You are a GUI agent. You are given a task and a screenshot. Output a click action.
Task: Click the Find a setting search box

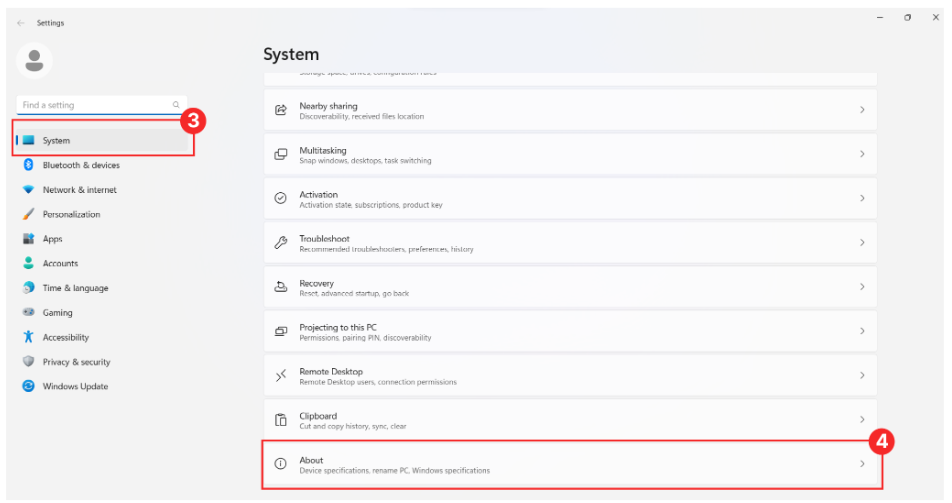(x=101, y=105)
